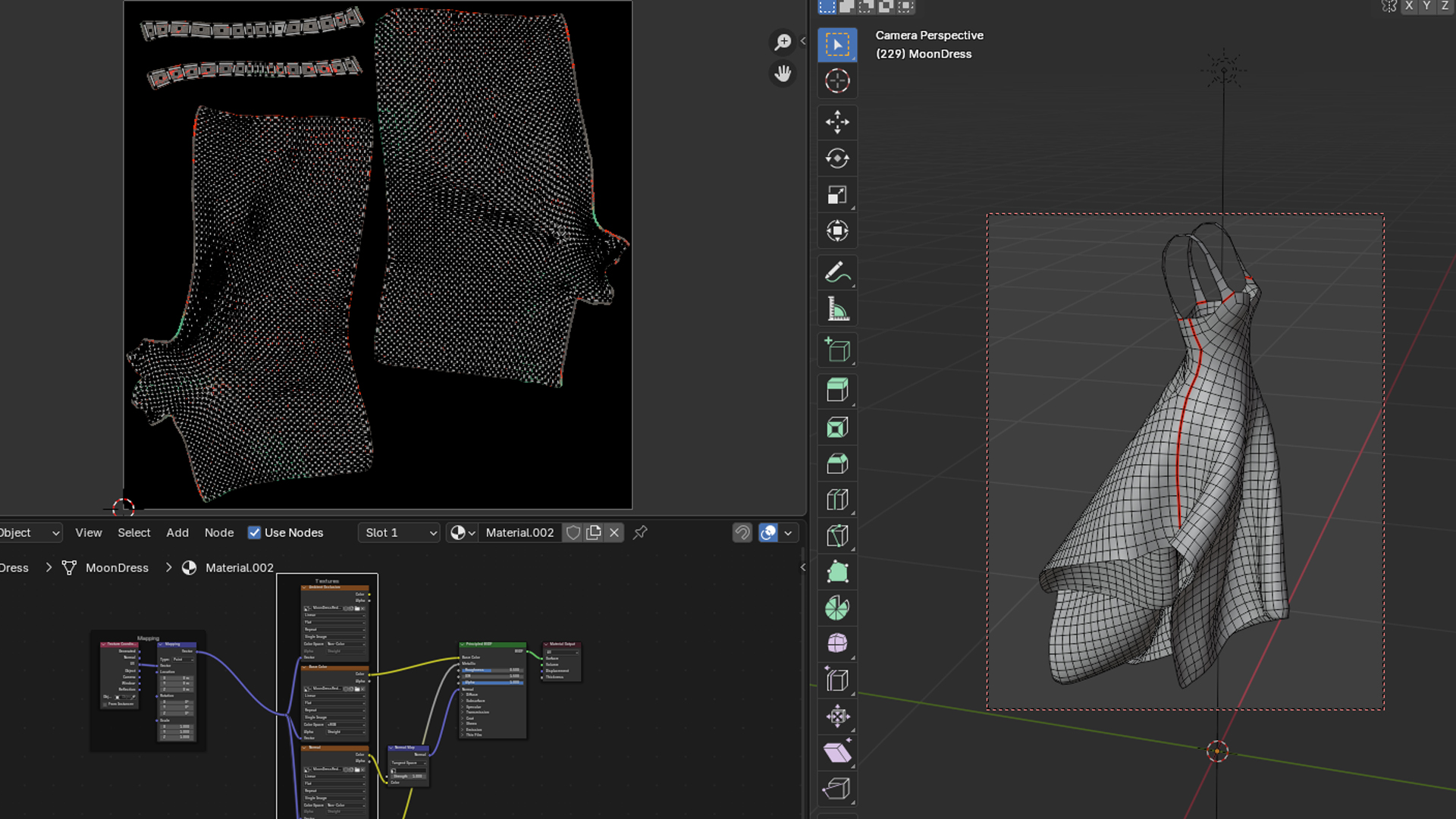Open the Node menu

[219, 533]
